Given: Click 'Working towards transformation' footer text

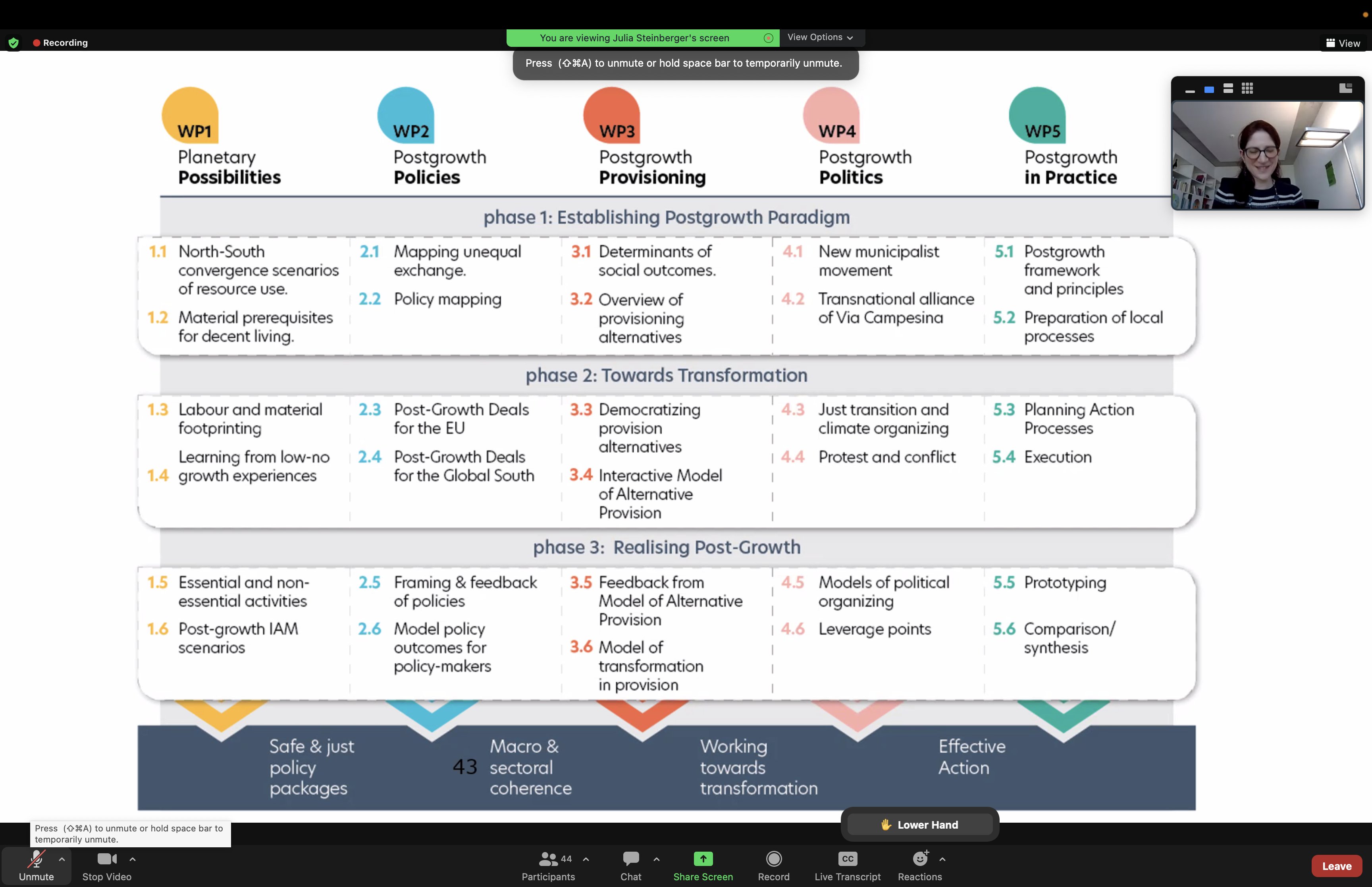Looking at the screenshot, I should tap(758, 767).
